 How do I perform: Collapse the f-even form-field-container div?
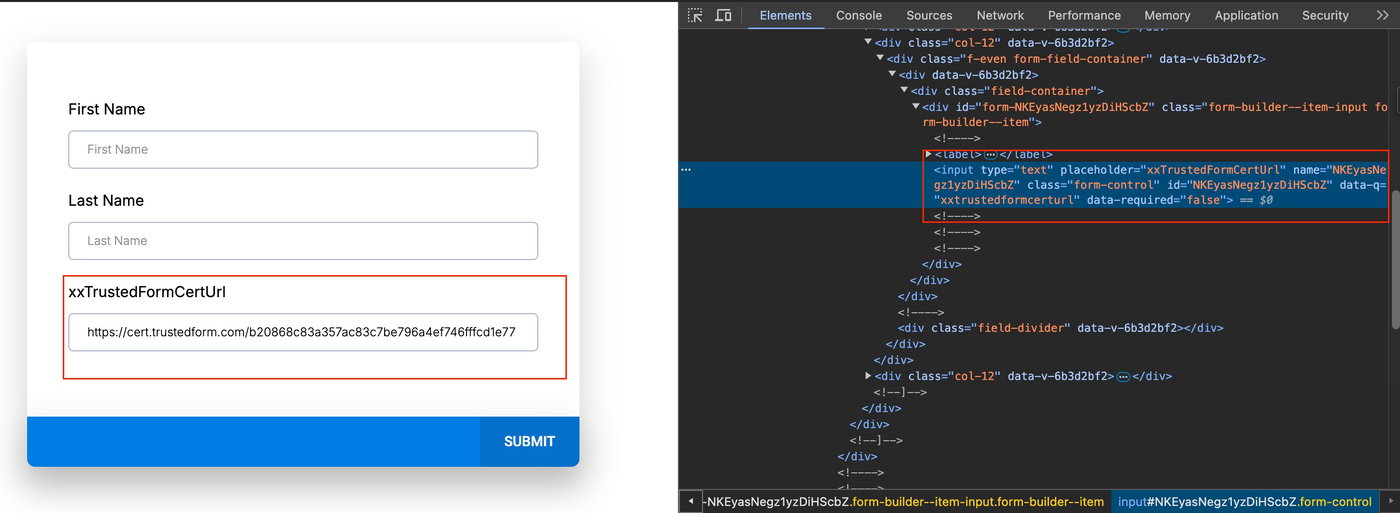880,59
